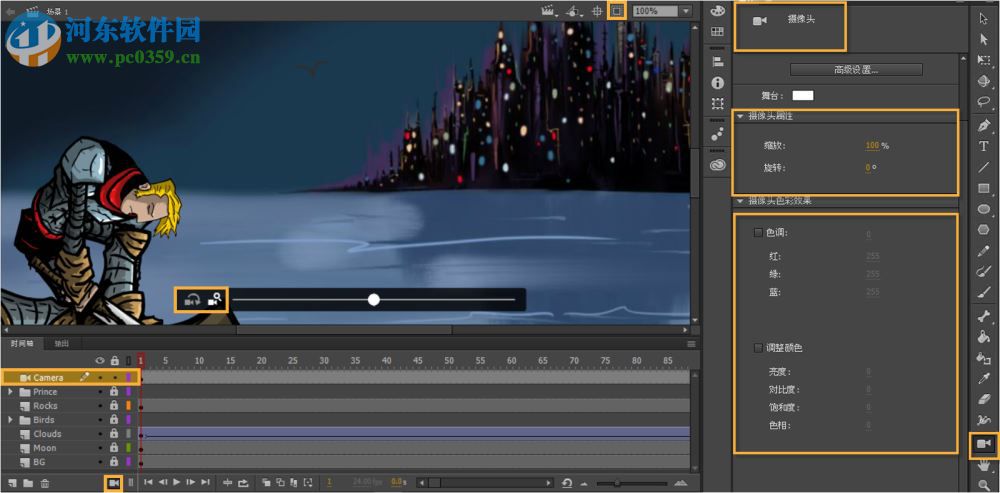Screen dimensions: 1000x493
Task: Open the stage zoom percentage dropdown
Action: pos(686,11)
